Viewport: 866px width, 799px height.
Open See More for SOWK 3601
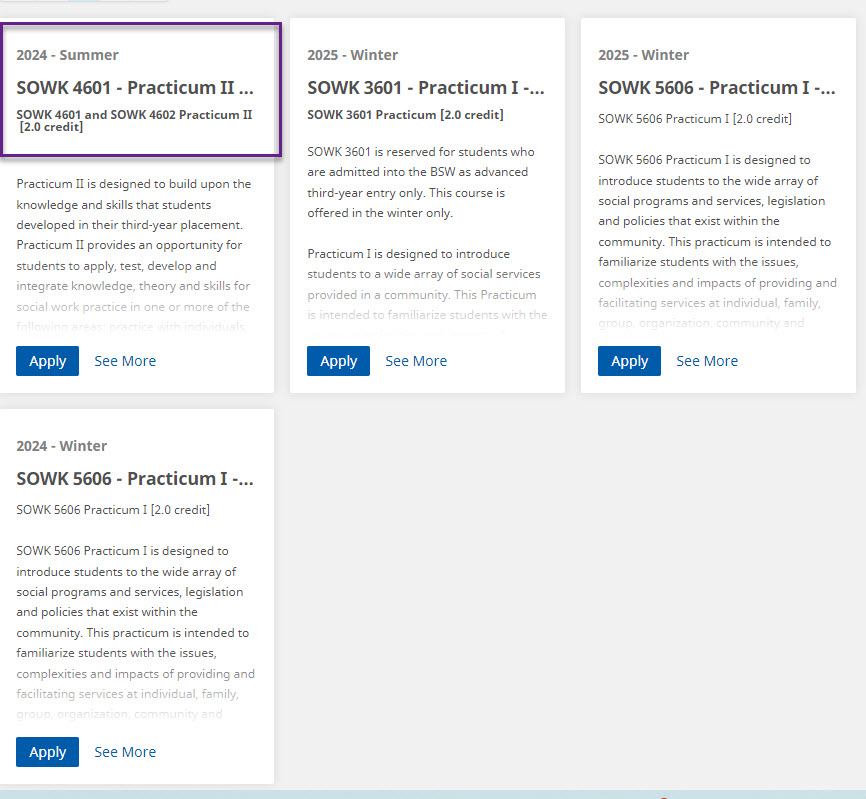tap(416, 361)
